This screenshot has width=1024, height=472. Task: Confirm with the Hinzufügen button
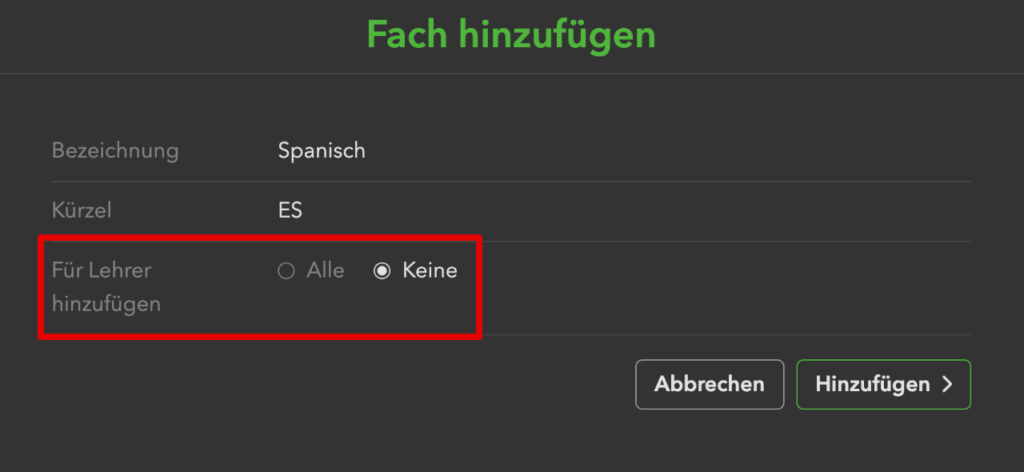(x=884, y=385)
